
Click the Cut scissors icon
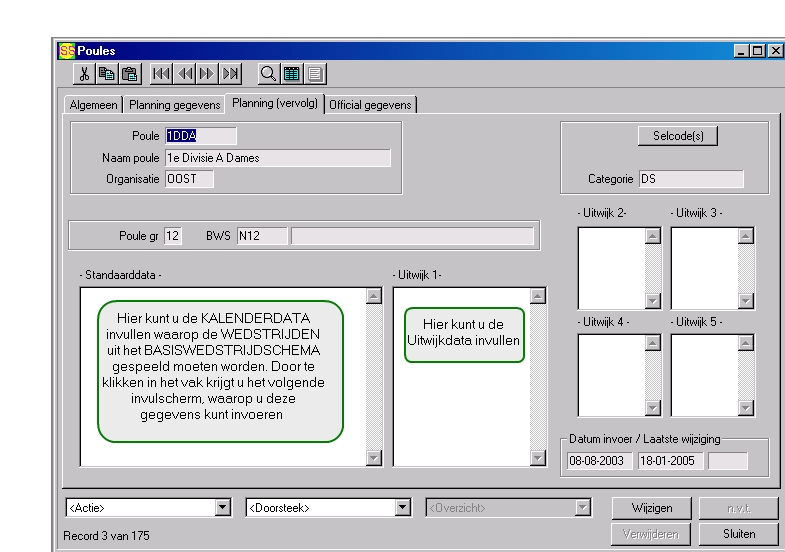tap(85, 73)
